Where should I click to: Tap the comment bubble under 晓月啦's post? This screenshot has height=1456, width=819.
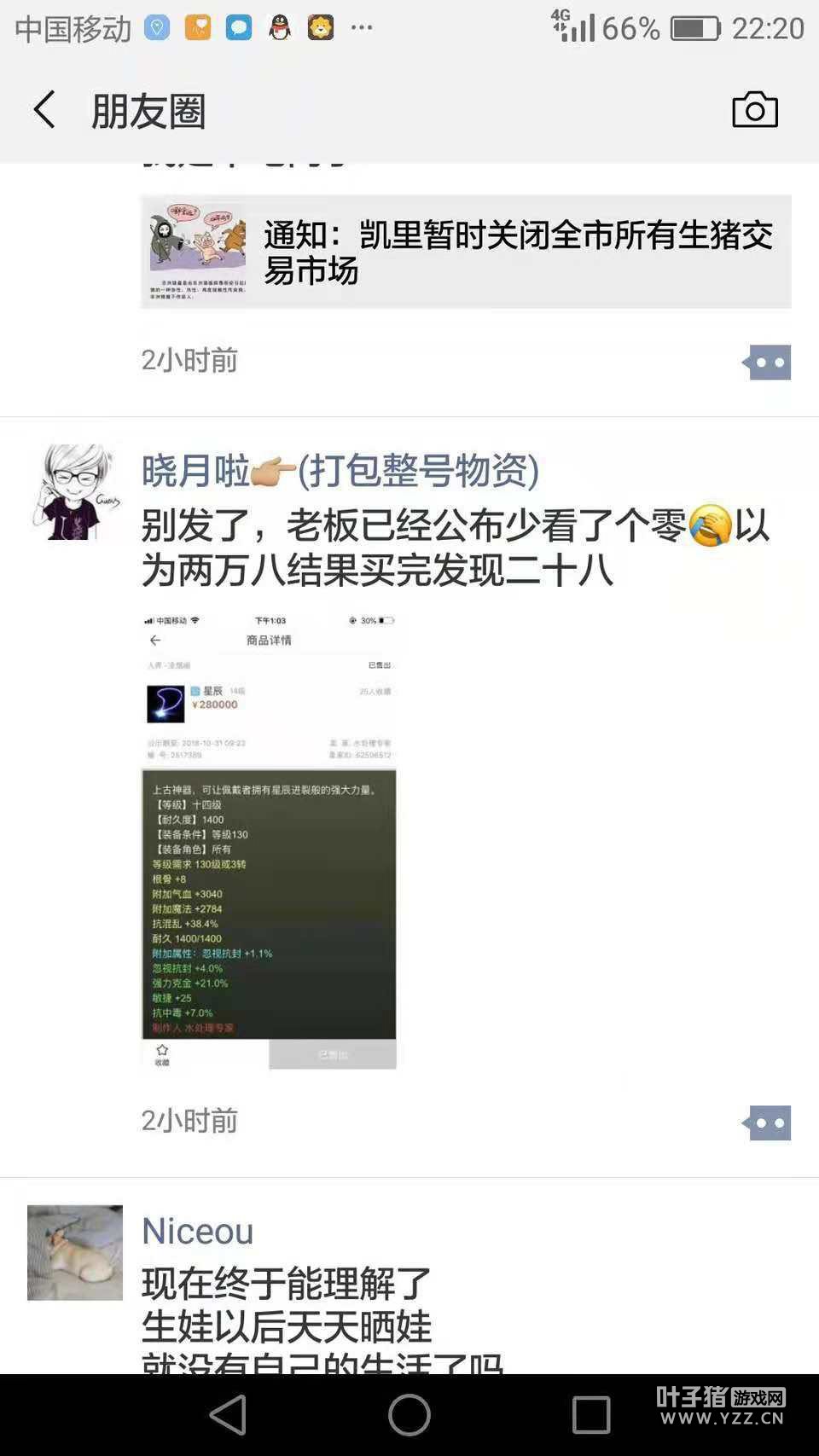point(767,1122)
